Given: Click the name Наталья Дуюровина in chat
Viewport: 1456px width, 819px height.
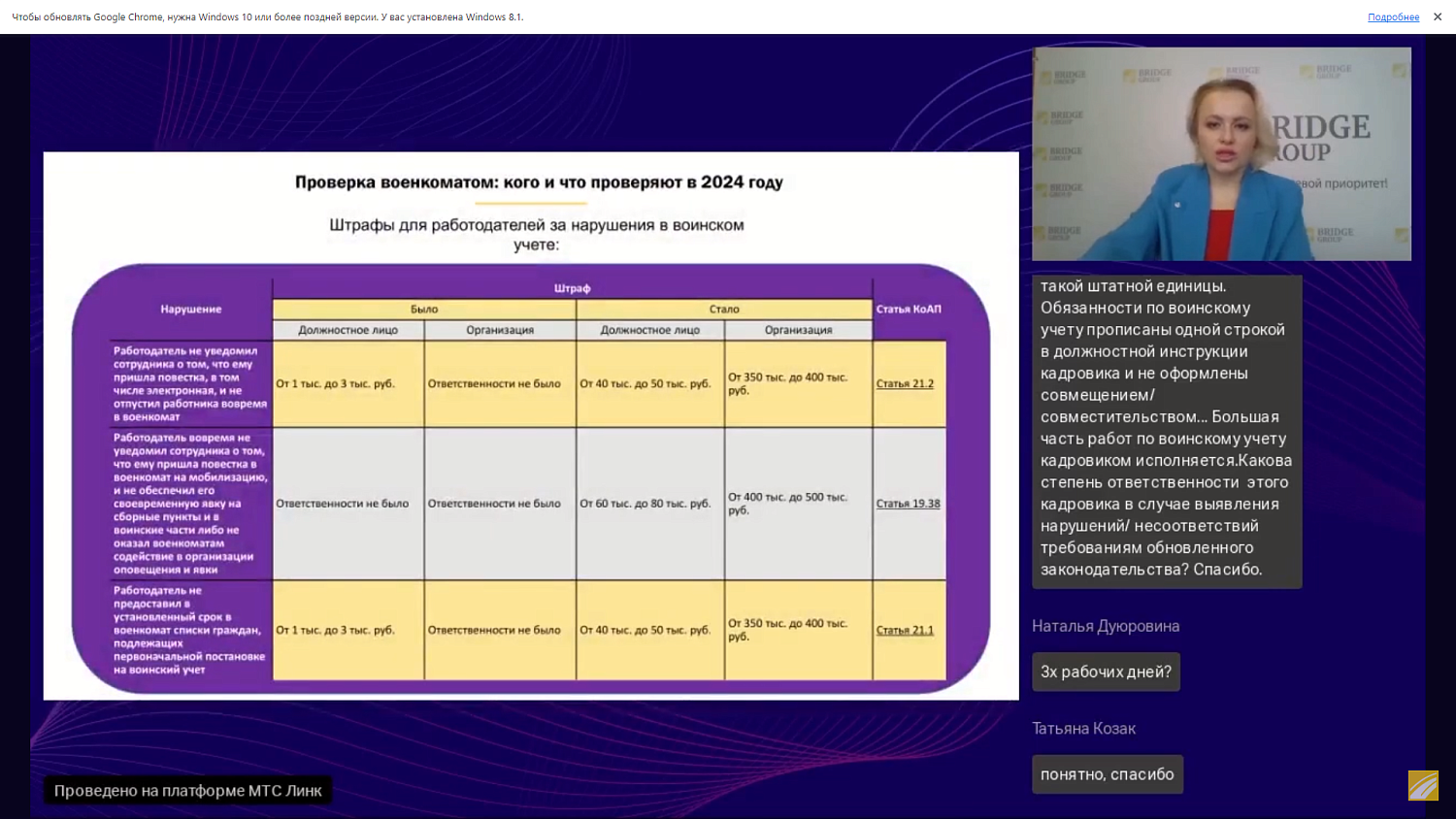Looking at the screenshot, I should (x=1105, y=627).
